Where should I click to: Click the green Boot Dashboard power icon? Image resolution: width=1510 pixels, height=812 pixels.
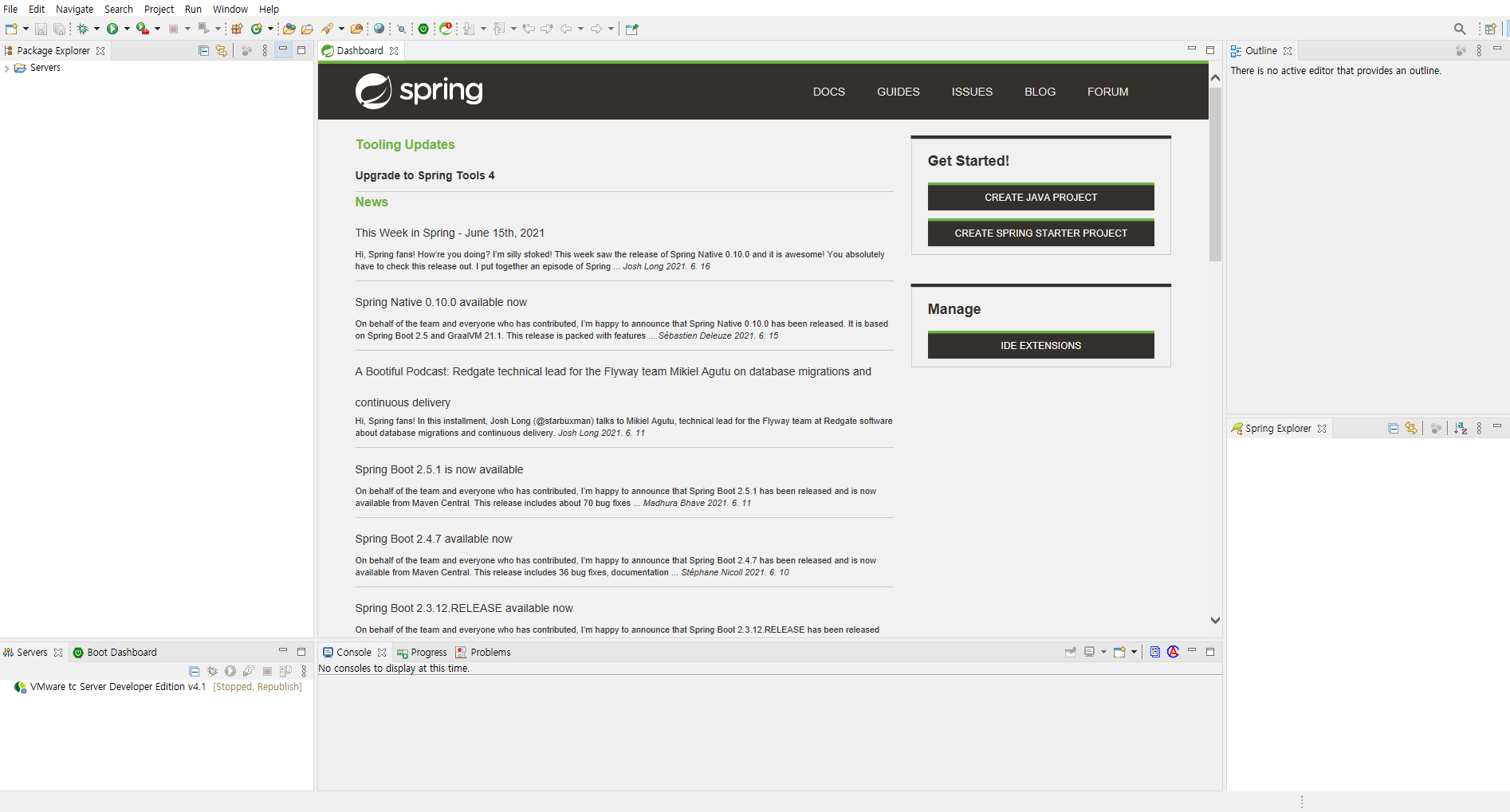423,29
